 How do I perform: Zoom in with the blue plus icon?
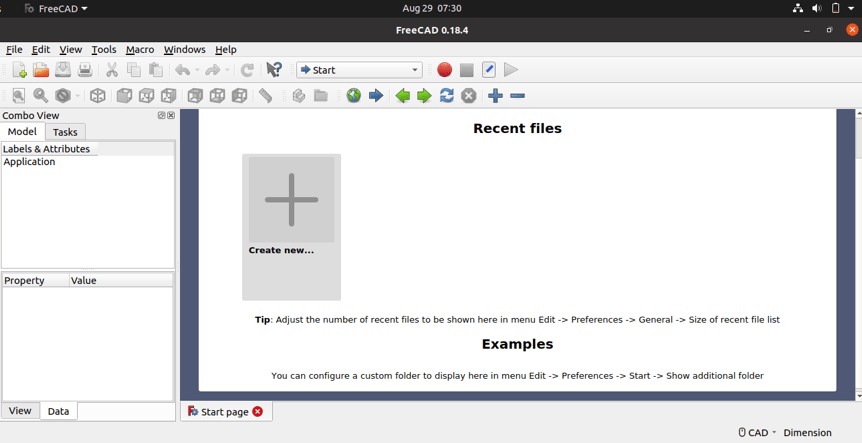tap(495, 96)
